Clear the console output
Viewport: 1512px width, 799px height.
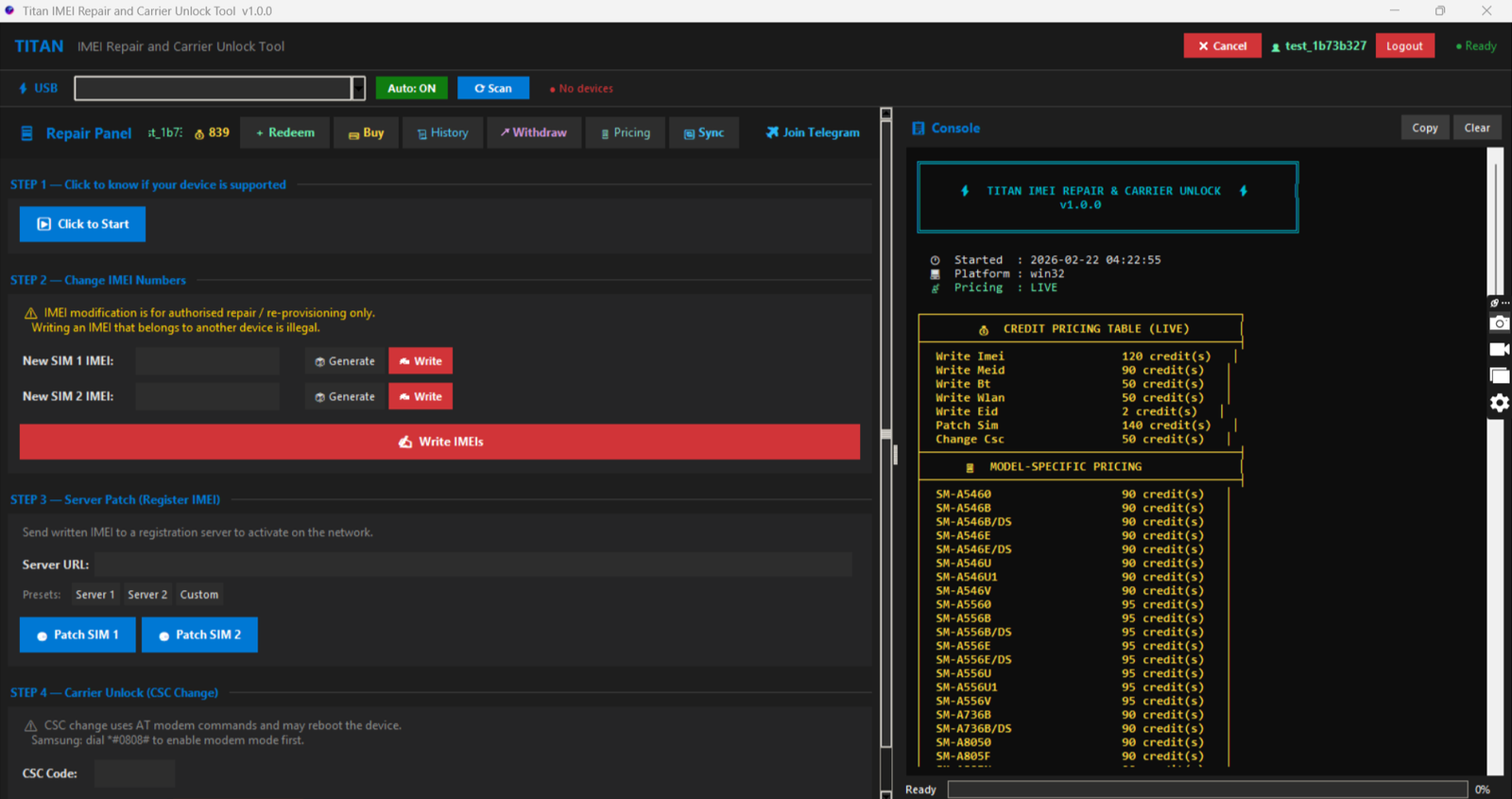coord(1476,128)
